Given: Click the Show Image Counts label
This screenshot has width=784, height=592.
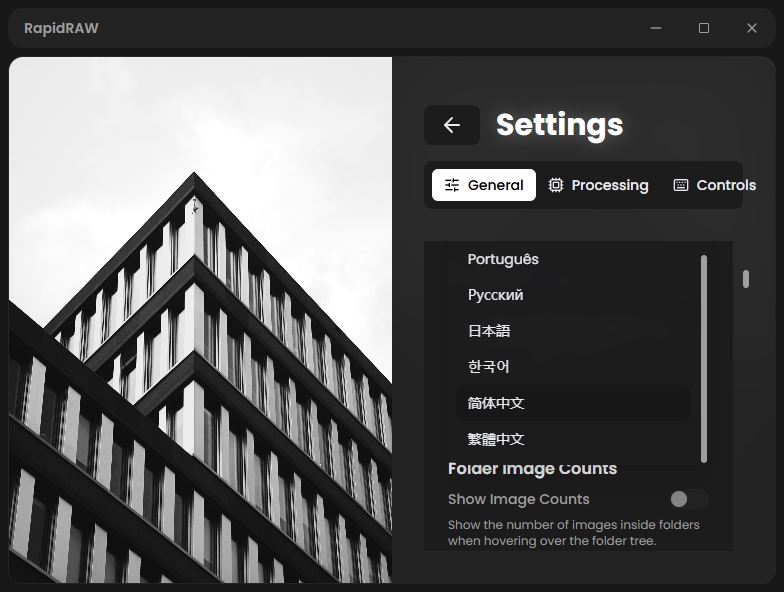Looking at the screenshot, I should (x=518, y=499).
